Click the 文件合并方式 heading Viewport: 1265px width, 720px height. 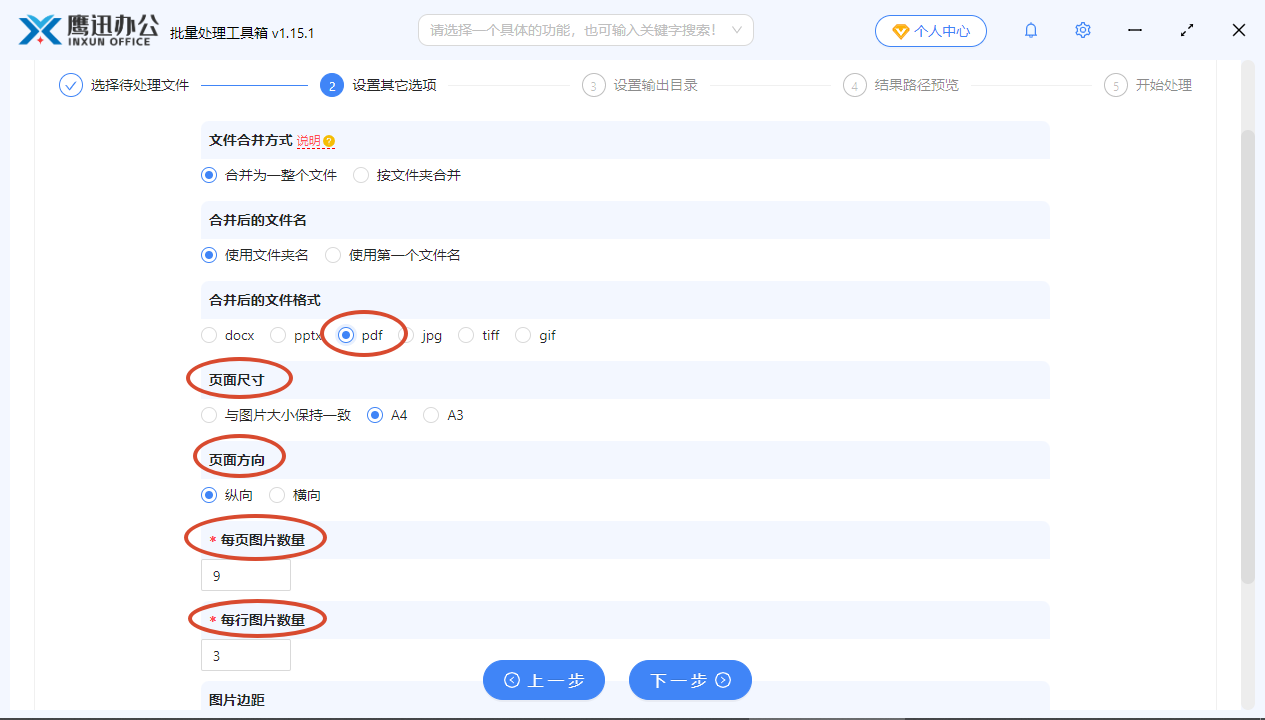point(250,140)
